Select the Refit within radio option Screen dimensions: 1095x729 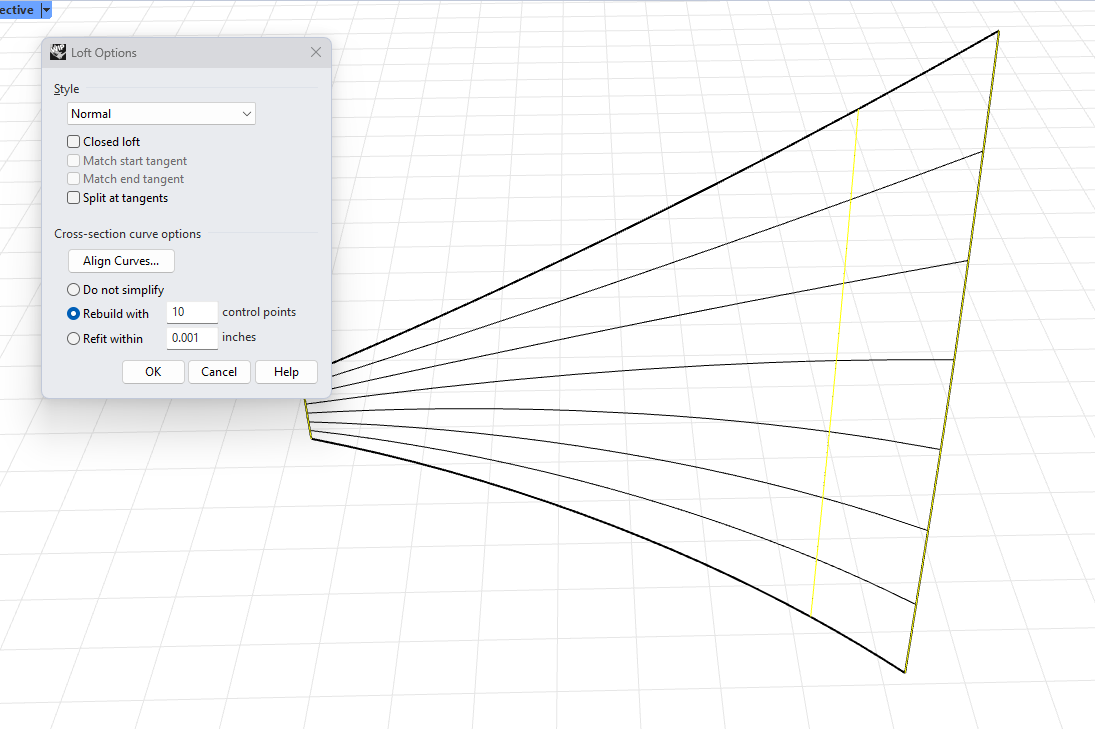pos(73,339)
